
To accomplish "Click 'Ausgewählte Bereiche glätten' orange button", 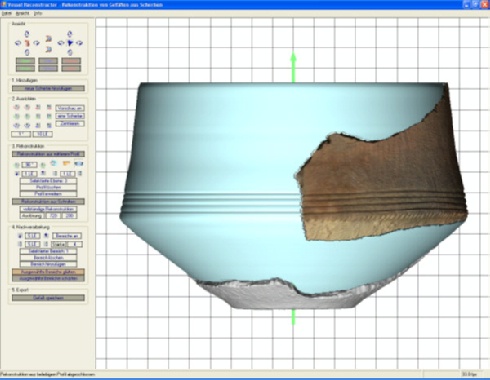I will [x=48, y=272].
